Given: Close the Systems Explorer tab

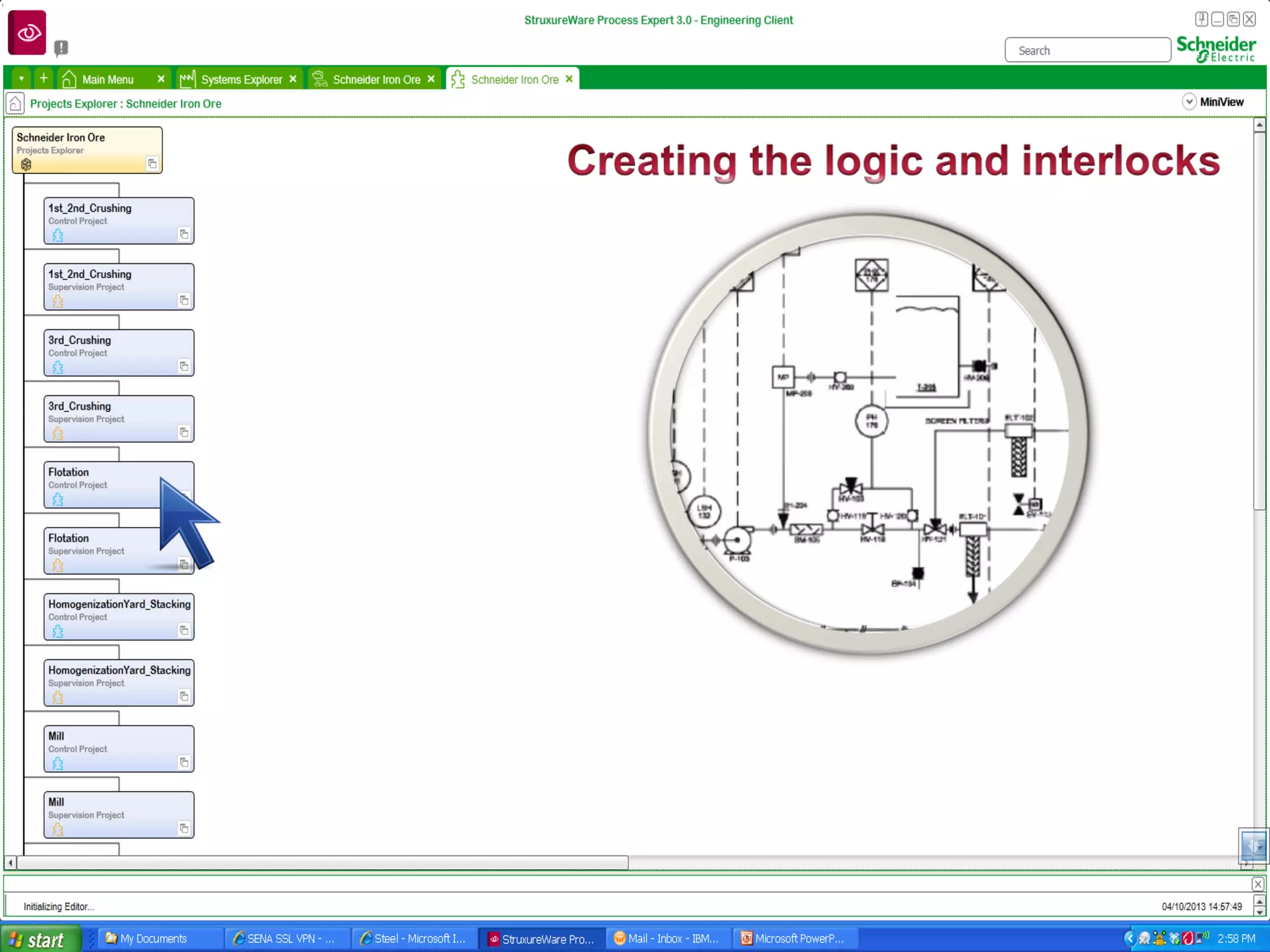Looking at the screenshot, I should tap(293, 79).
